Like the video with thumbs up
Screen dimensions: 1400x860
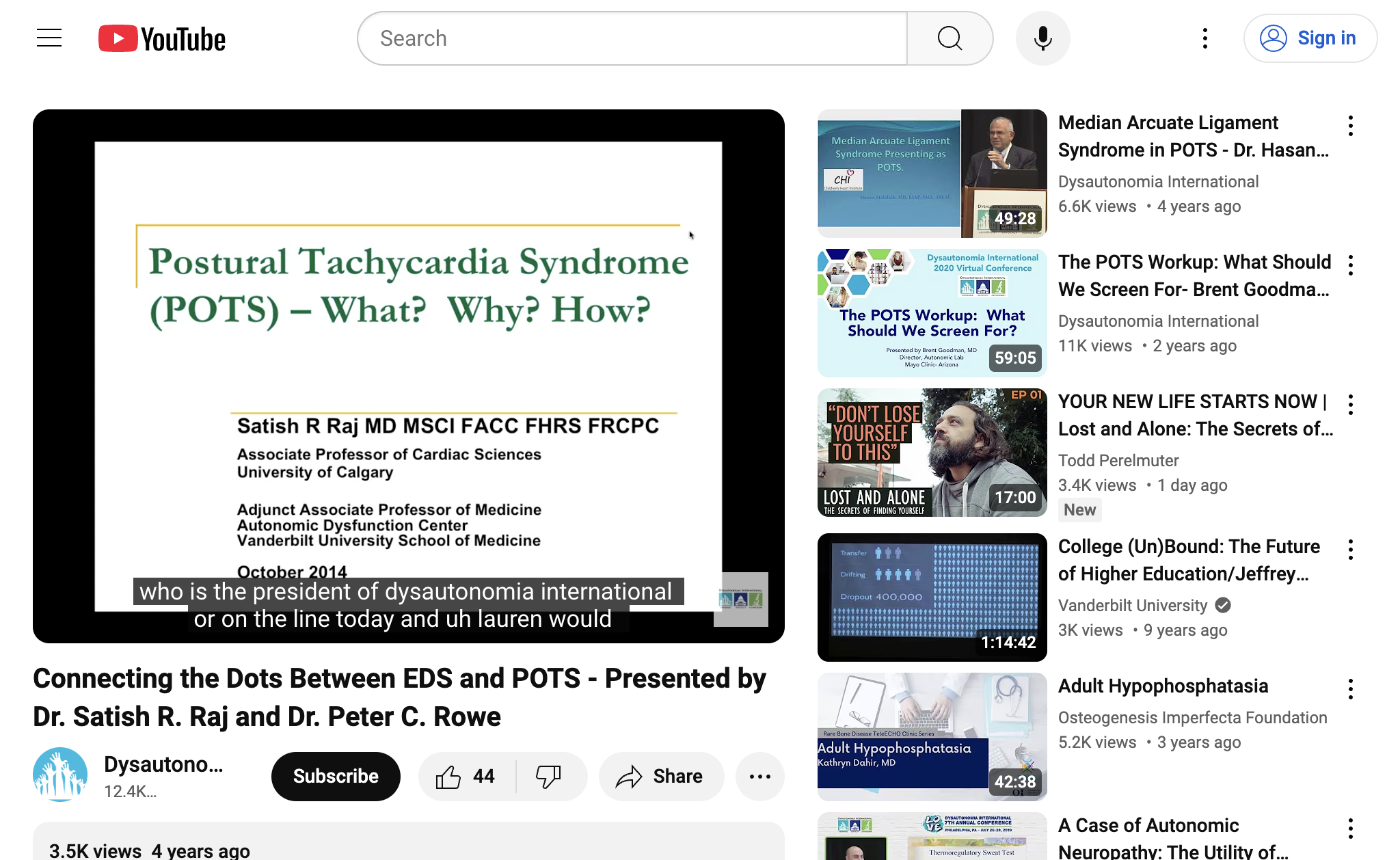tap(467, 776)
